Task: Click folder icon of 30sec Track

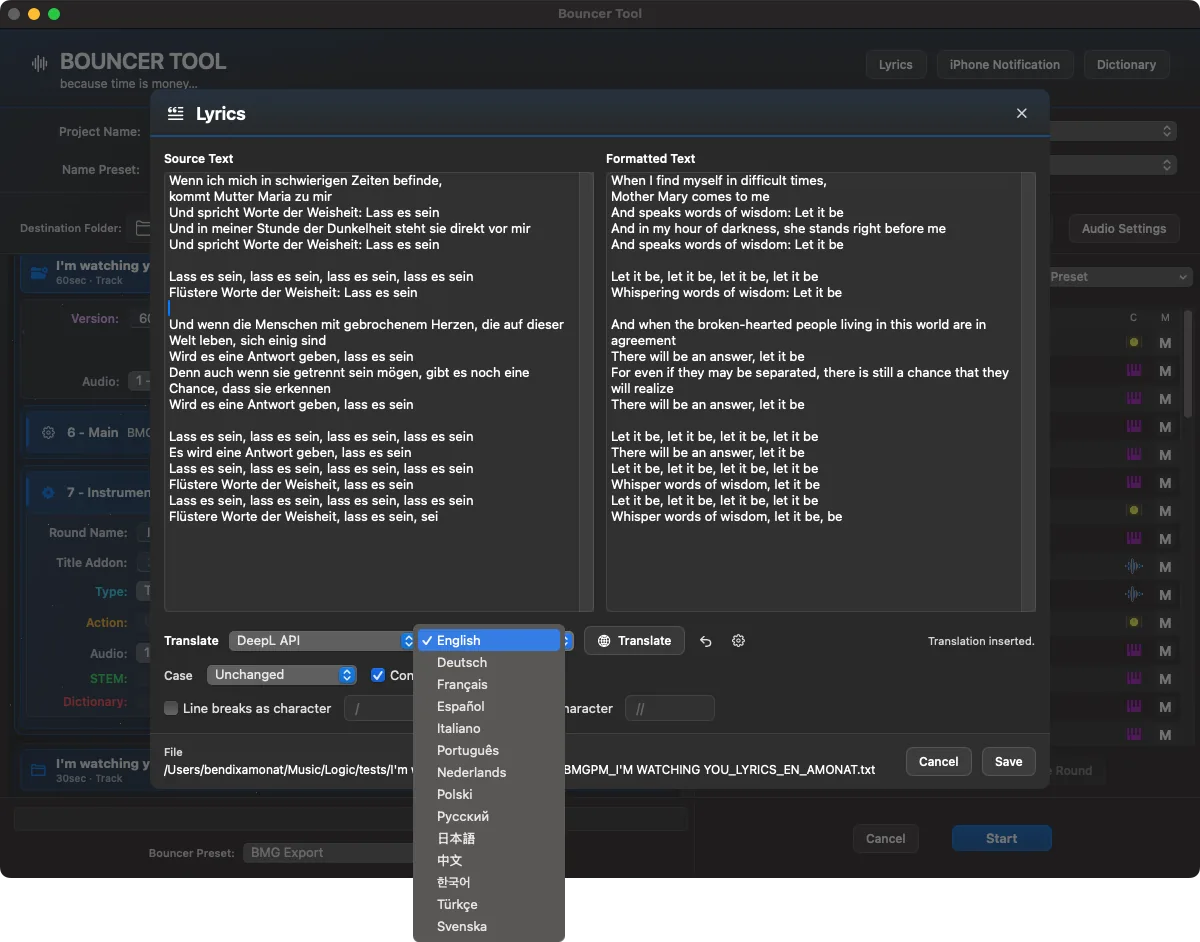Action: (39, 770)
